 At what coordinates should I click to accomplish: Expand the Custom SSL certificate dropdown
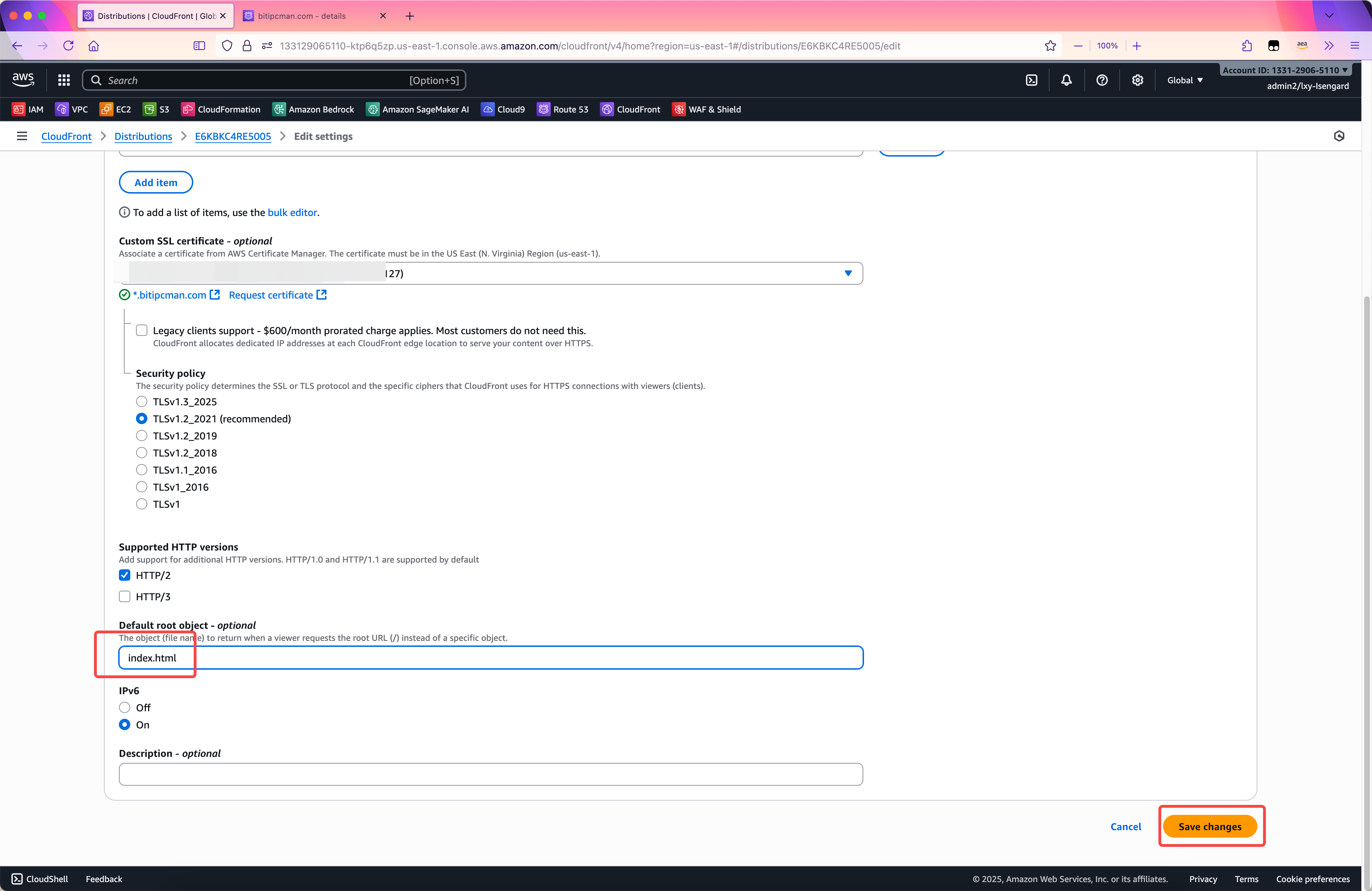pos(847,273)
